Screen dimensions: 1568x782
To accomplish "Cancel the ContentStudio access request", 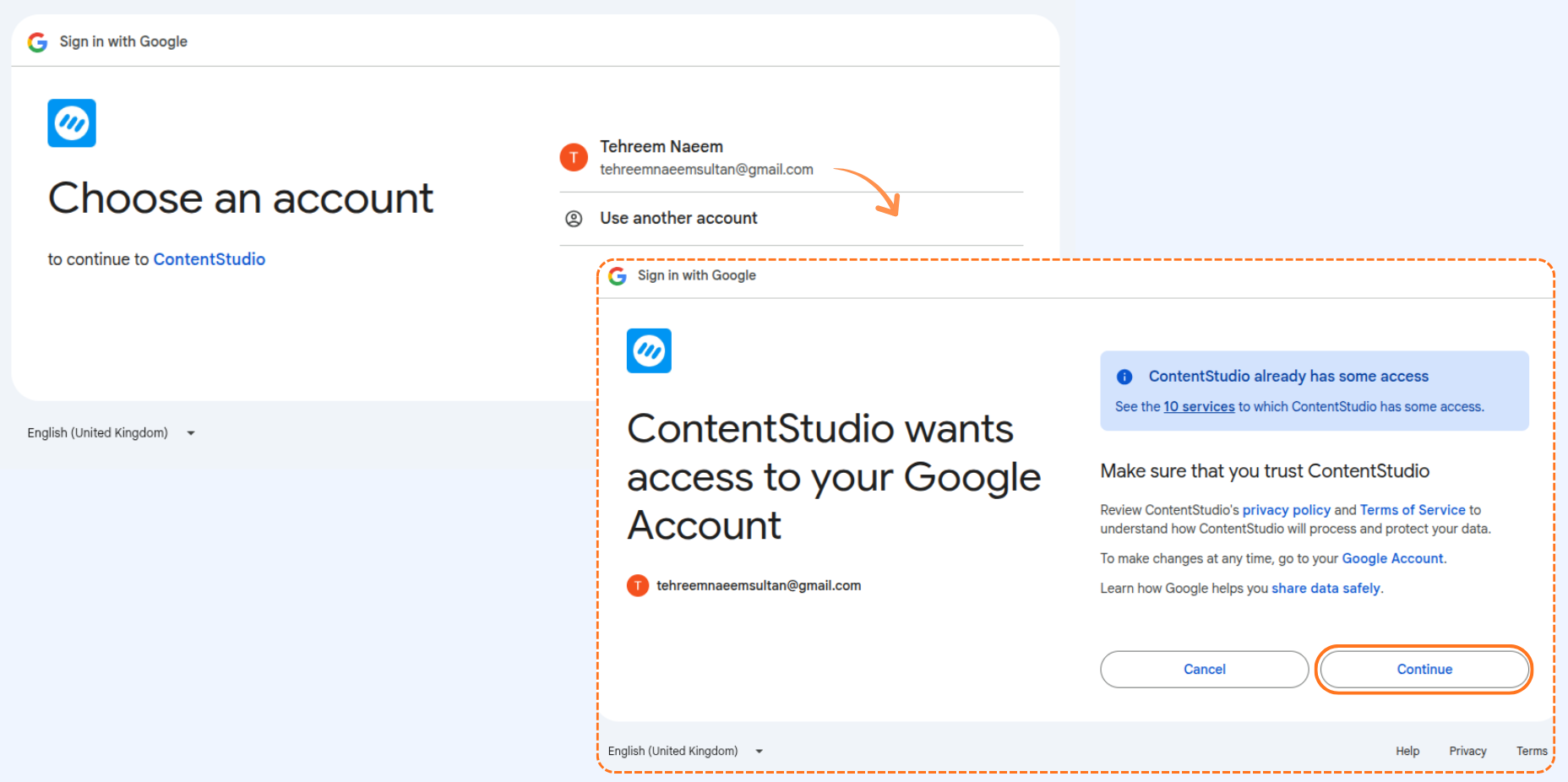I will tap(1204, 670).
